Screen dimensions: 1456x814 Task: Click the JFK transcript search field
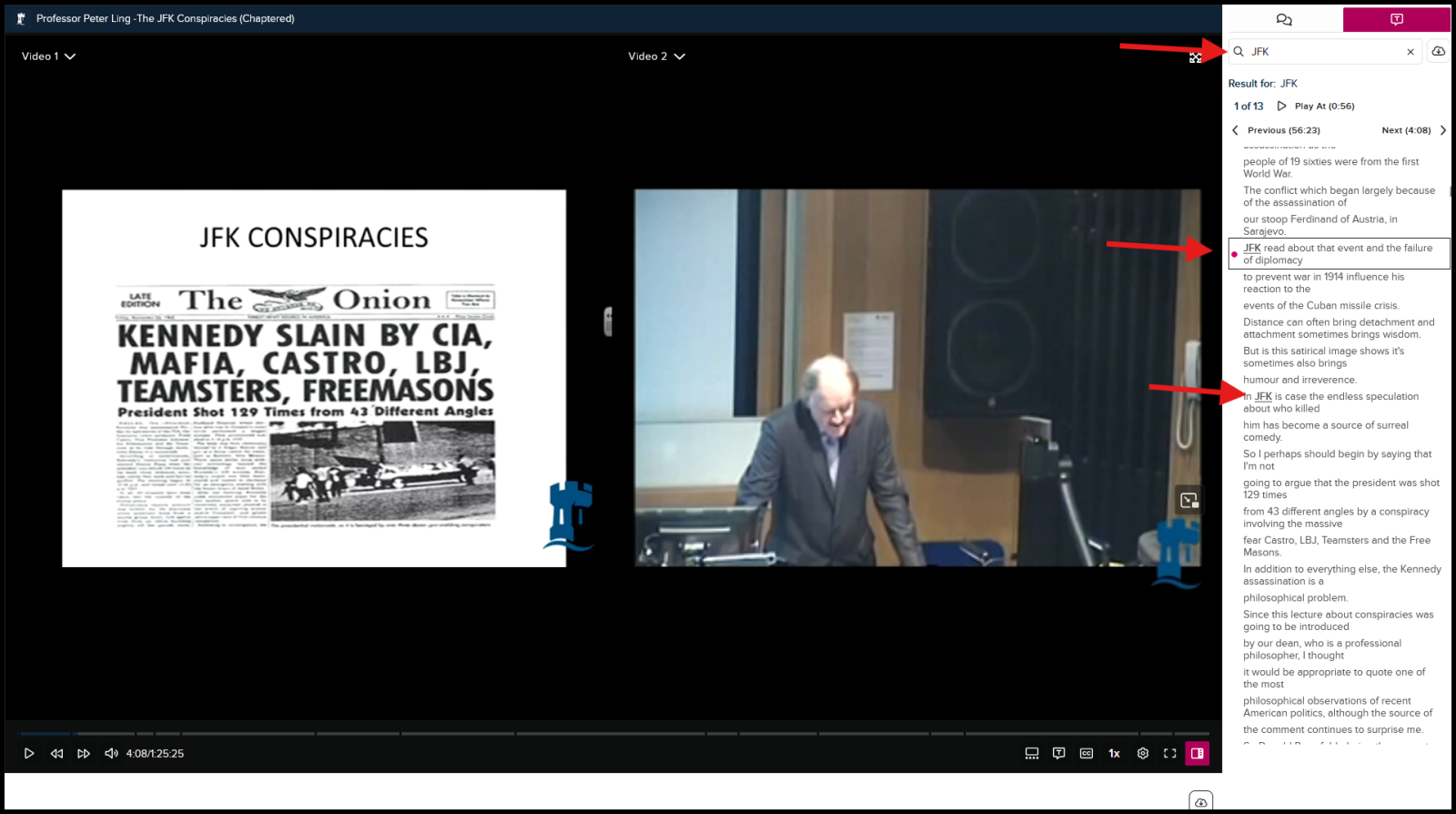[x=1326, y=52]
